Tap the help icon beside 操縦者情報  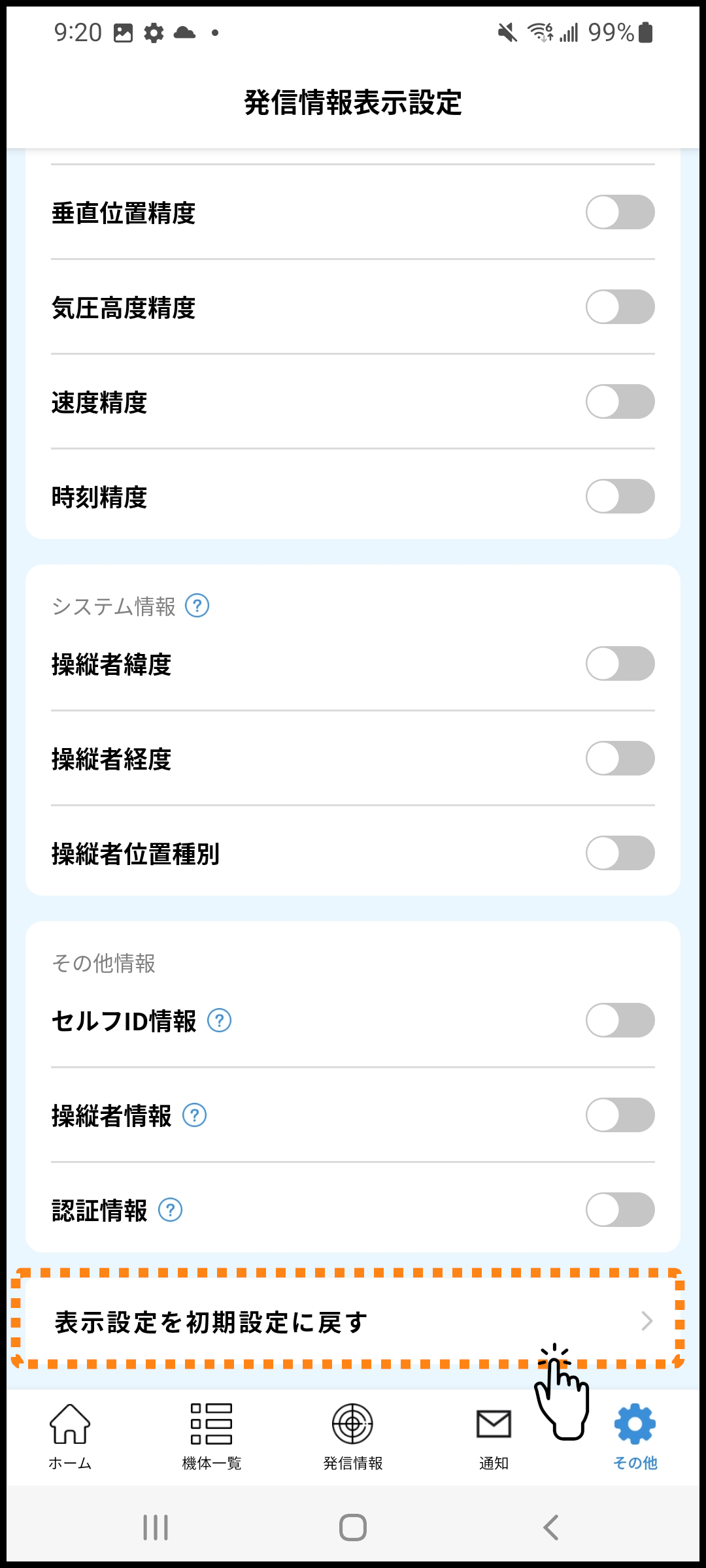(x=195, y=1115)
